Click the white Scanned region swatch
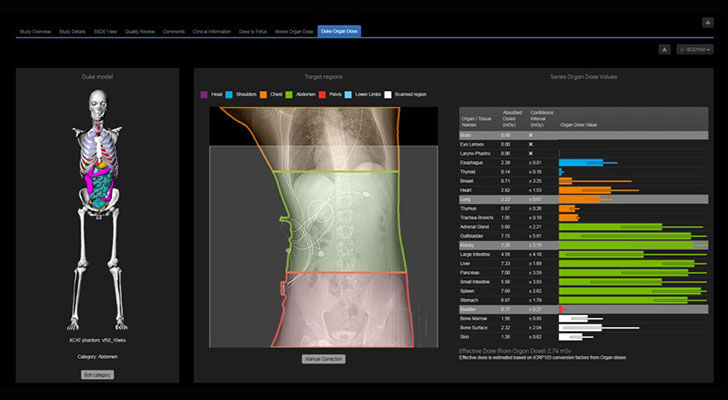The height and width of the screenshot is (400, 728). click(x=388, y=95)
